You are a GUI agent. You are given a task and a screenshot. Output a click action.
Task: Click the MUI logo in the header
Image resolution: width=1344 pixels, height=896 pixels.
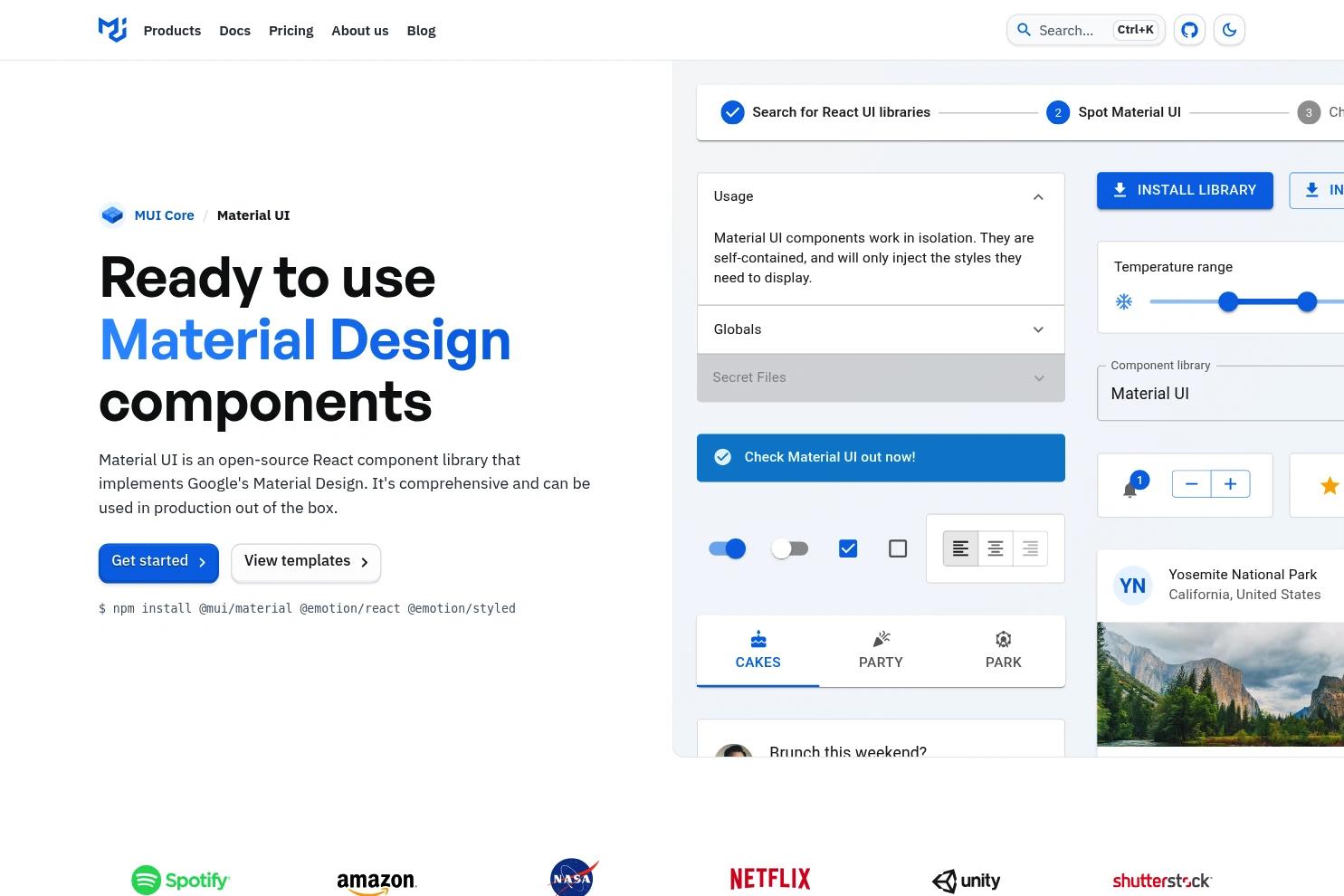tap(112, 30)
